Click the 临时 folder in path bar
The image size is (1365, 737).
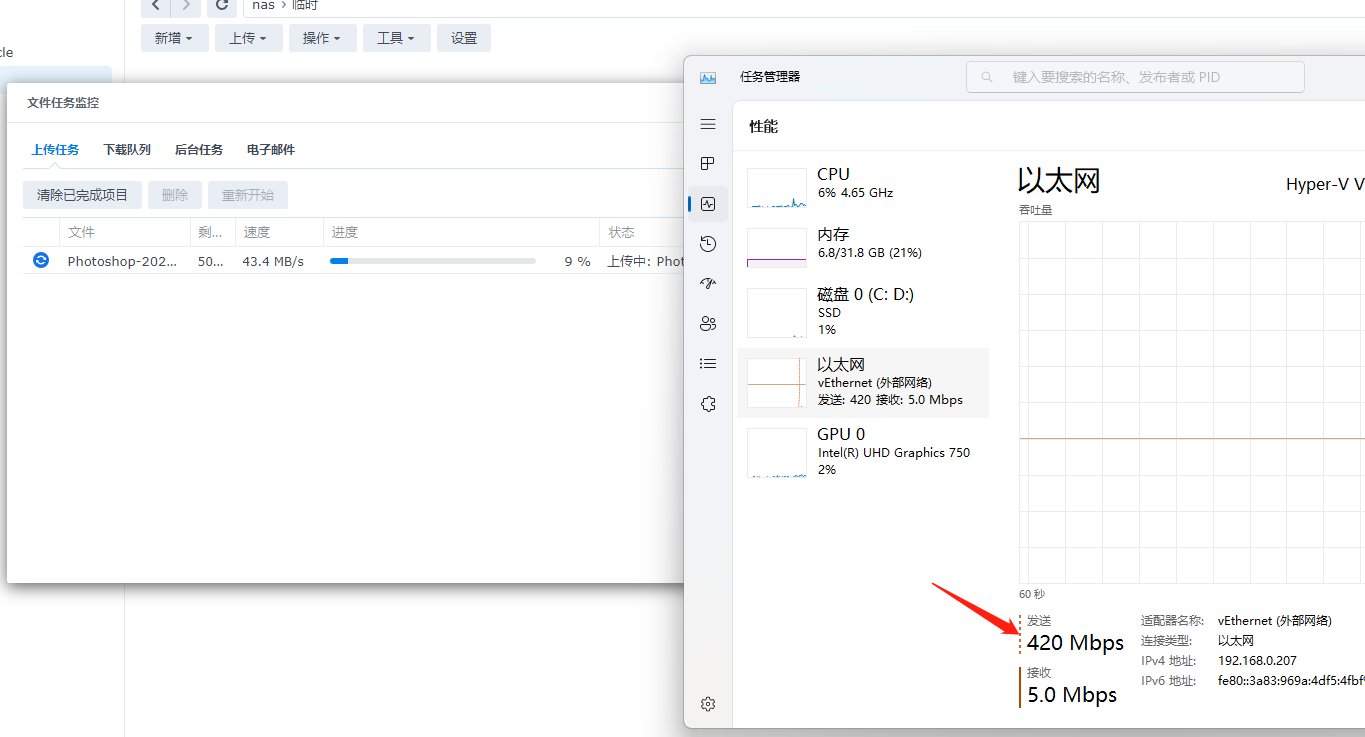305,5
